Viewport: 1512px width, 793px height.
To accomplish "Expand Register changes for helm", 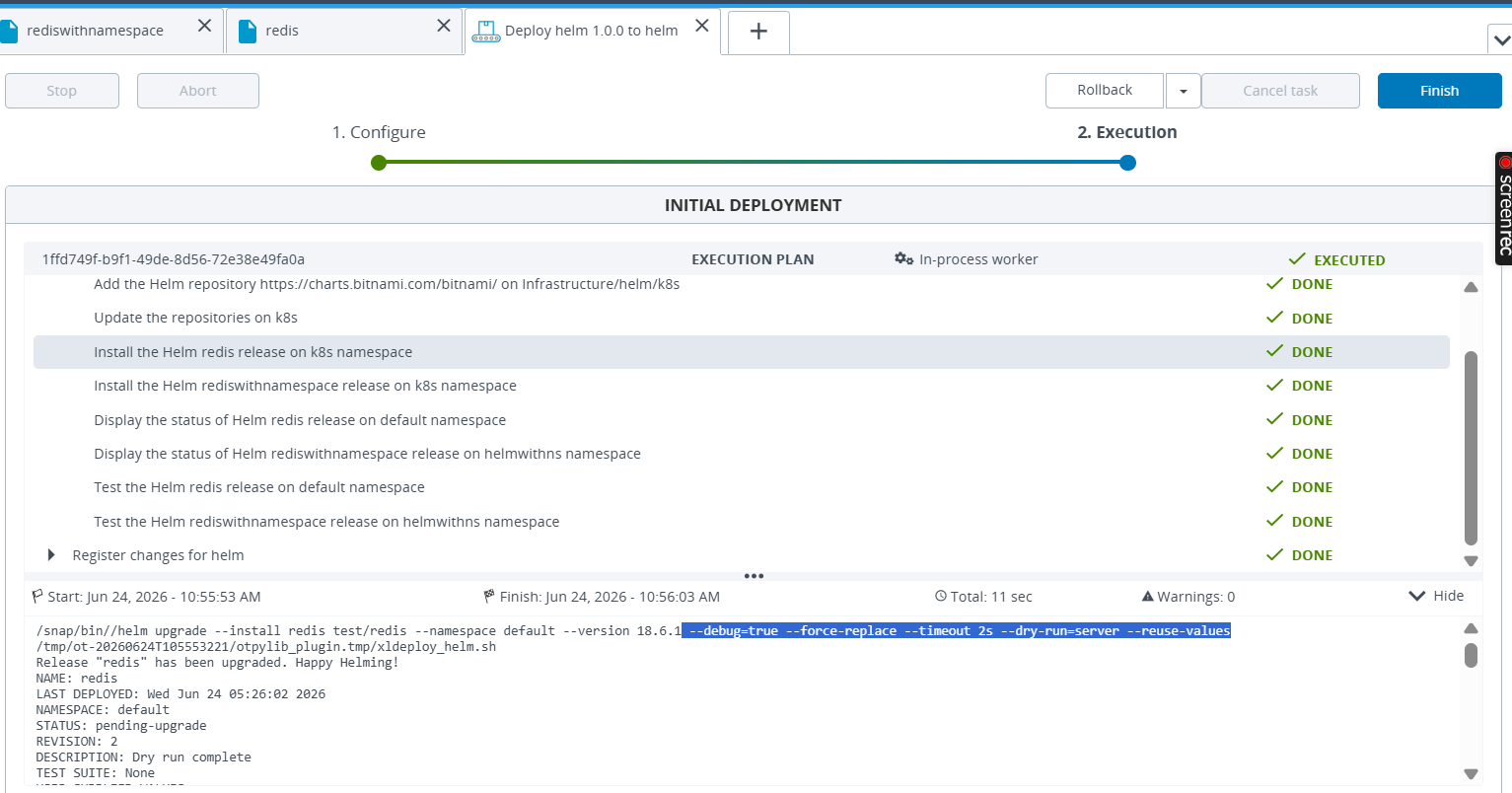I will tap(51, 555).
